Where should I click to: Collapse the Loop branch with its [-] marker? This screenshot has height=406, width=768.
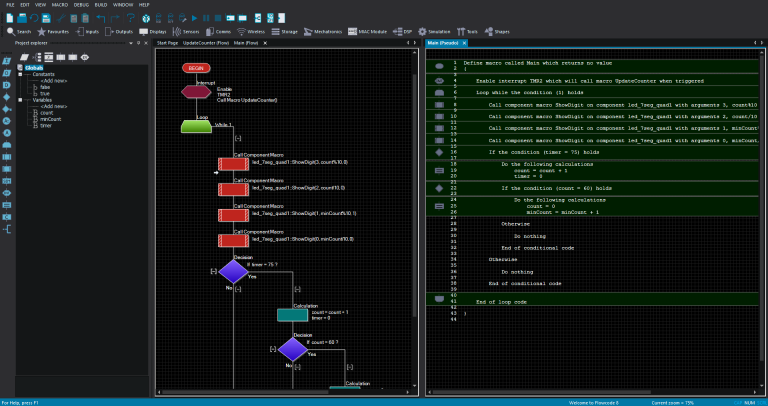click(238, 139)
